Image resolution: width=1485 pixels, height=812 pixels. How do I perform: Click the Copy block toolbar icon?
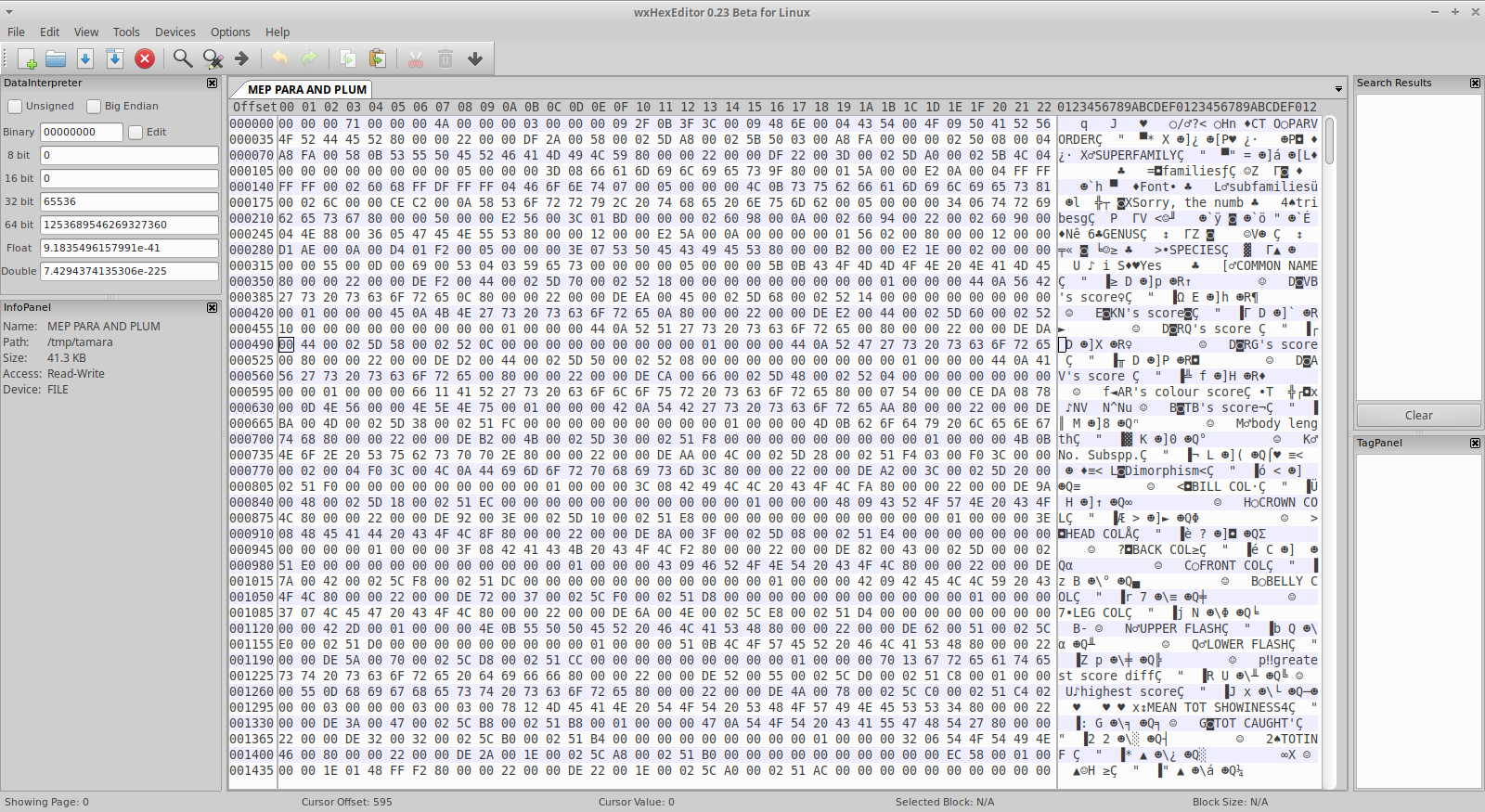(x=348, y=59)
